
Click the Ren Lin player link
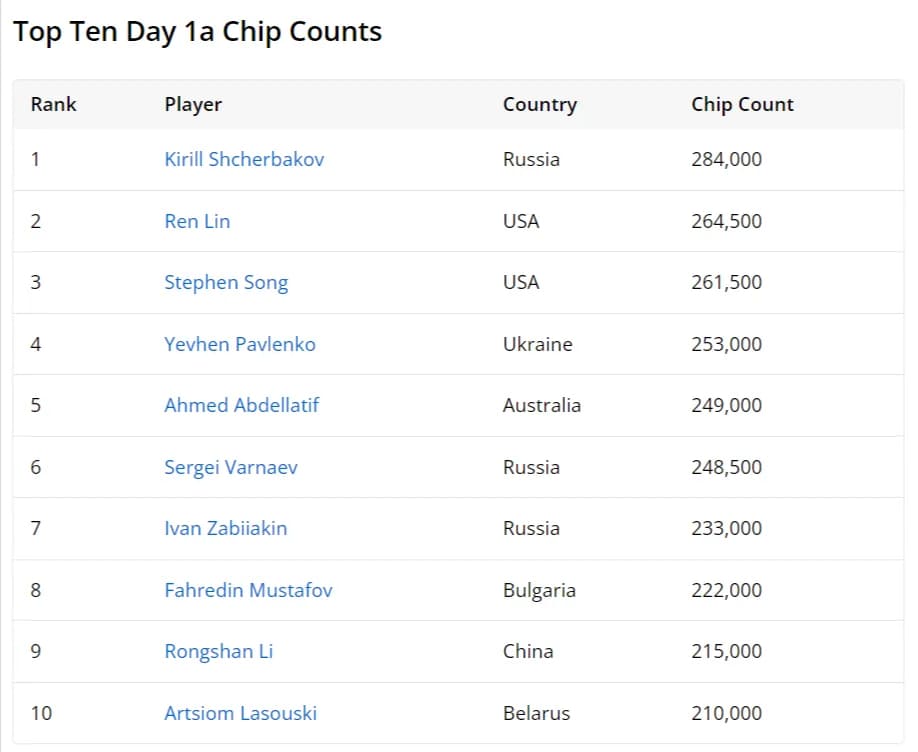[x=197, y=221]
